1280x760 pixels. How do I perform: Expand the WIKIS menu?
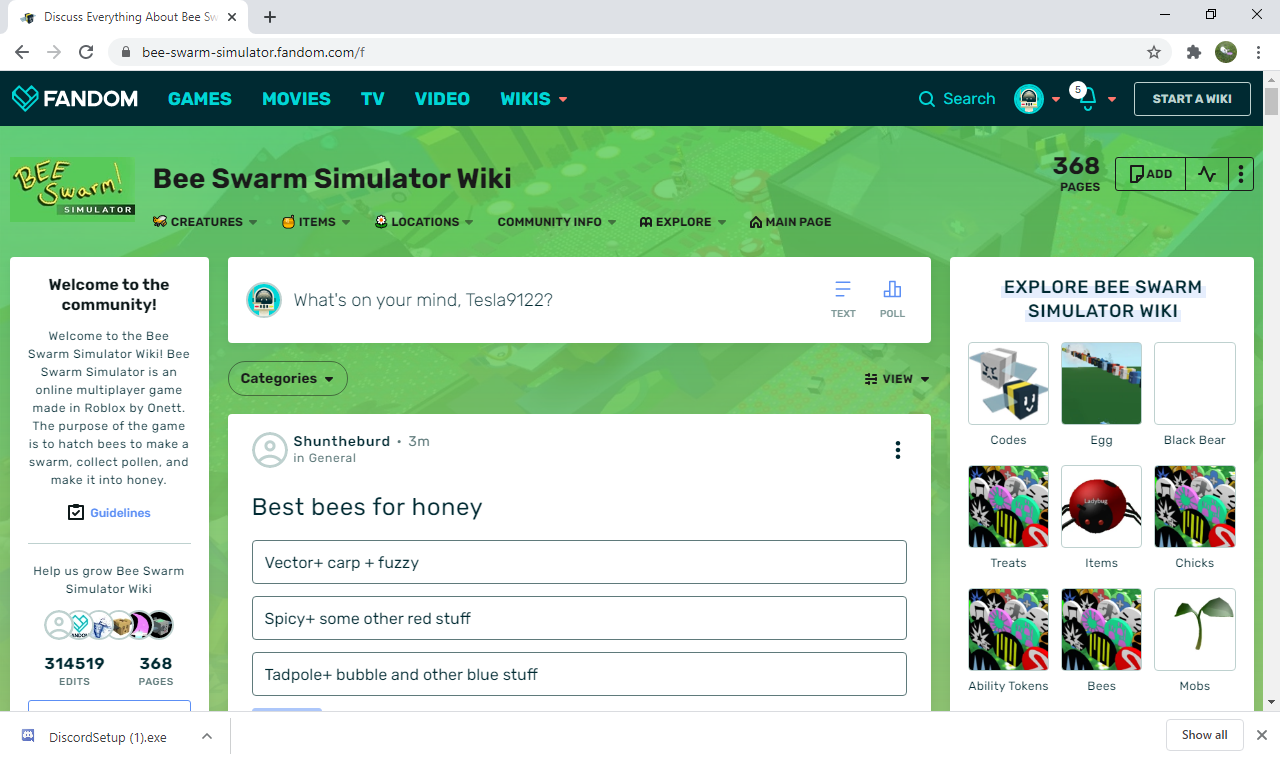click(x=534, y=99)
